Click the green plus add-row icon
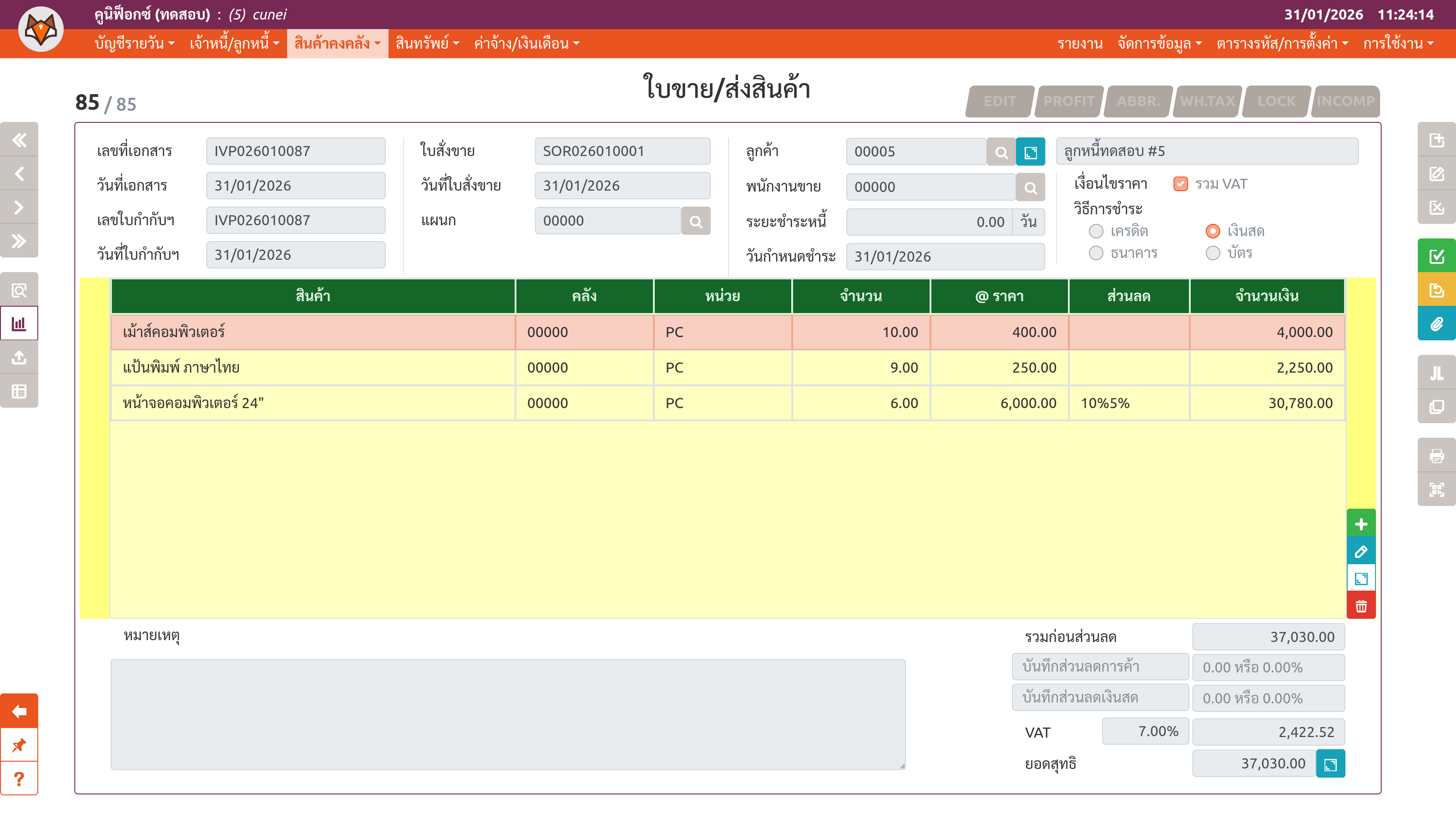This screenshot has width=1456, height=819. click(x=1361, y=524)
